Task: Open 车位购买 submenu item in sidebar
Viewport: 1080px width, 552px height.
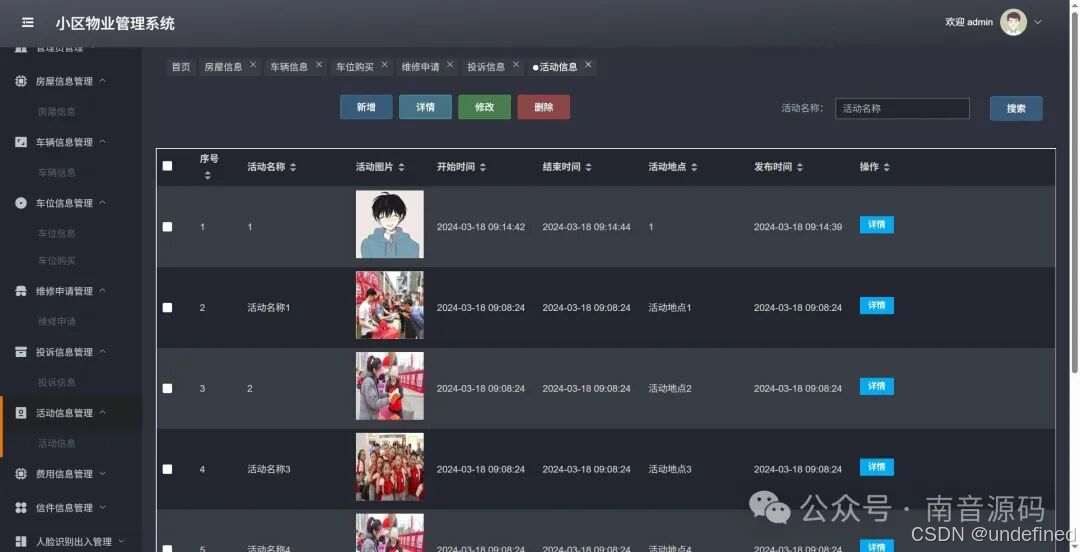Action: (56, 260)
